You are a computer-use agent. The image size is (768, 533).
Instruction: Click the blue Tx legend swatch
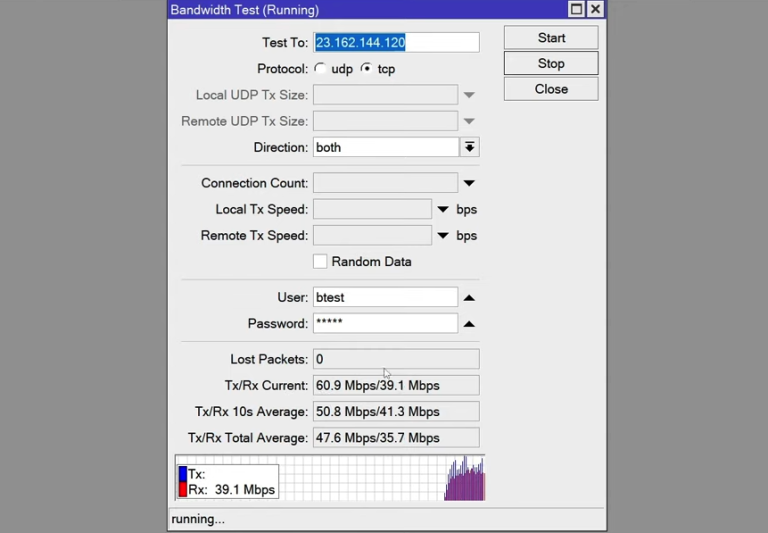(x=183, y=474)
